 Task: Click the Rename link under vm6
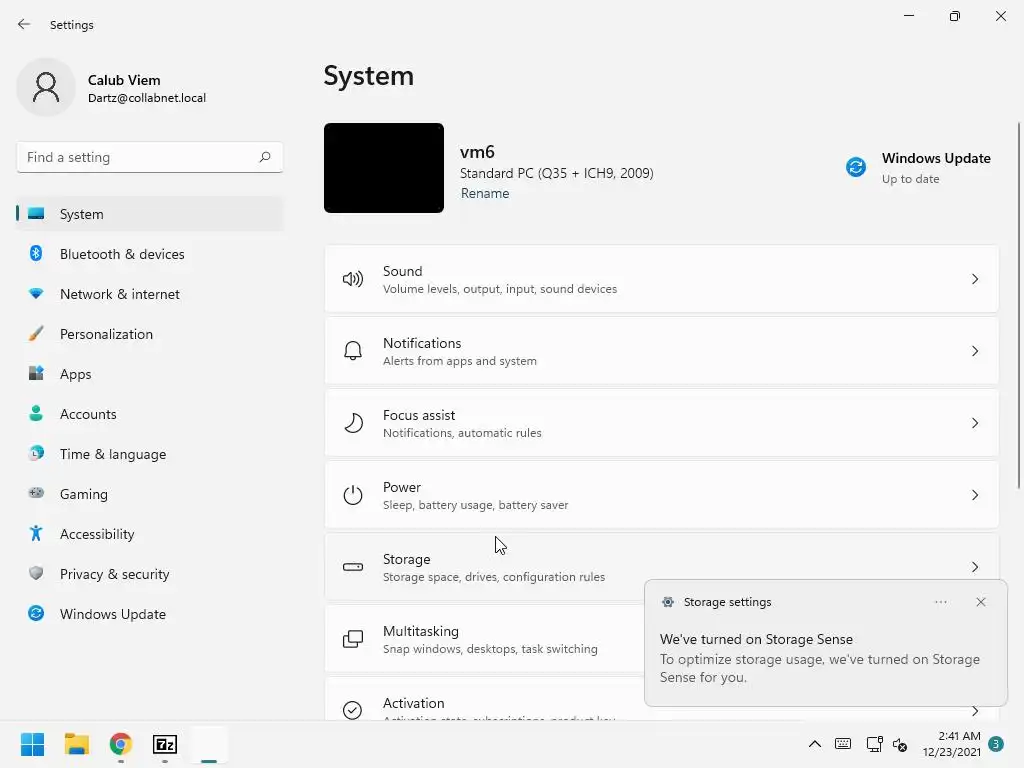pos(485,193)
